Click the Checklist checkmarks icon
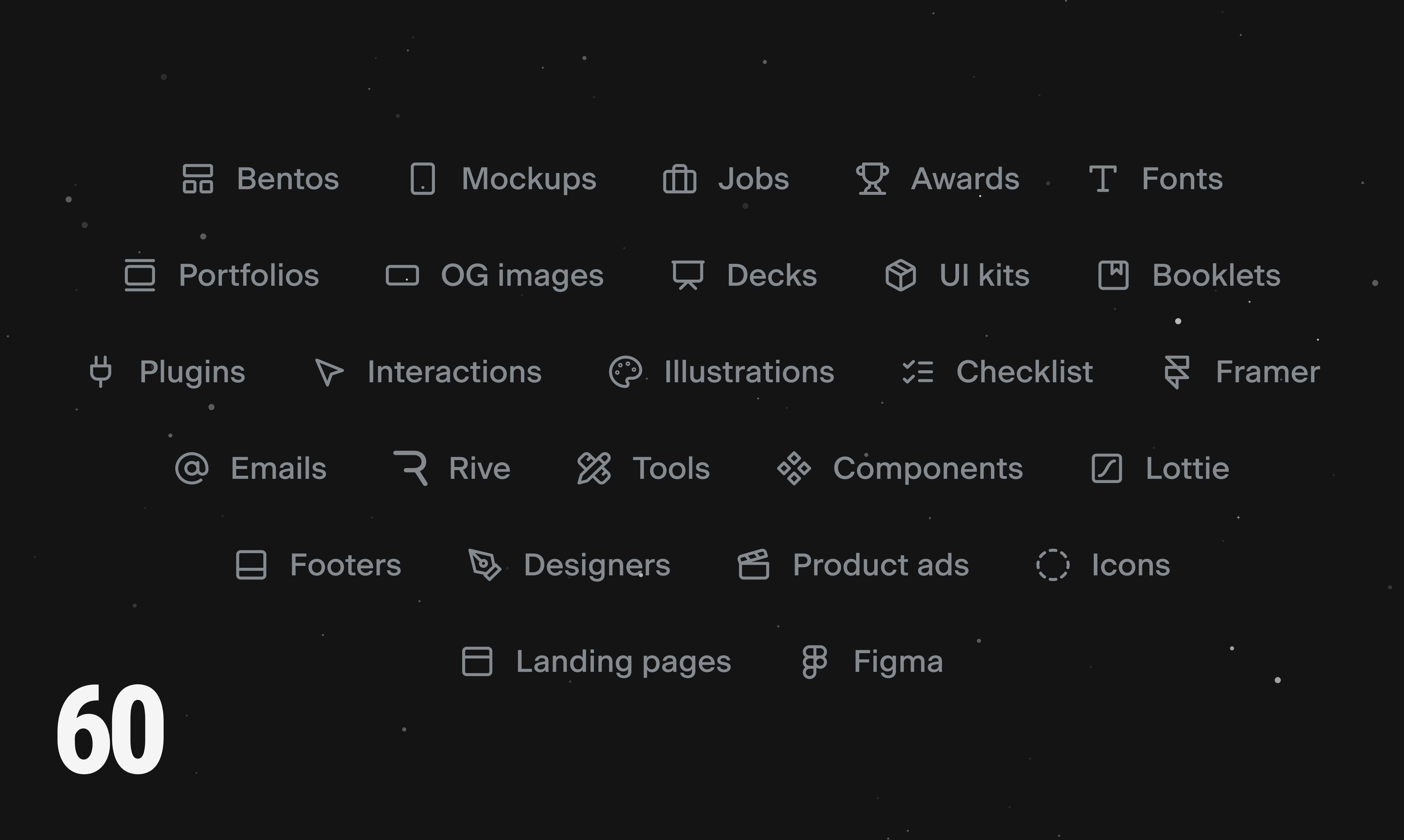This screenshot has width=1404, height=840. 918,372
